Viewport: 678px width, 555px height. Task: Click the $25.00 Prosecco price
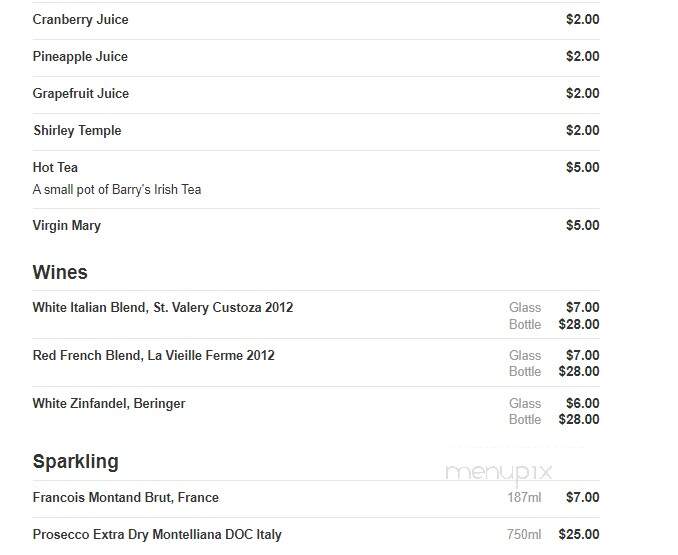pos(579,535)
